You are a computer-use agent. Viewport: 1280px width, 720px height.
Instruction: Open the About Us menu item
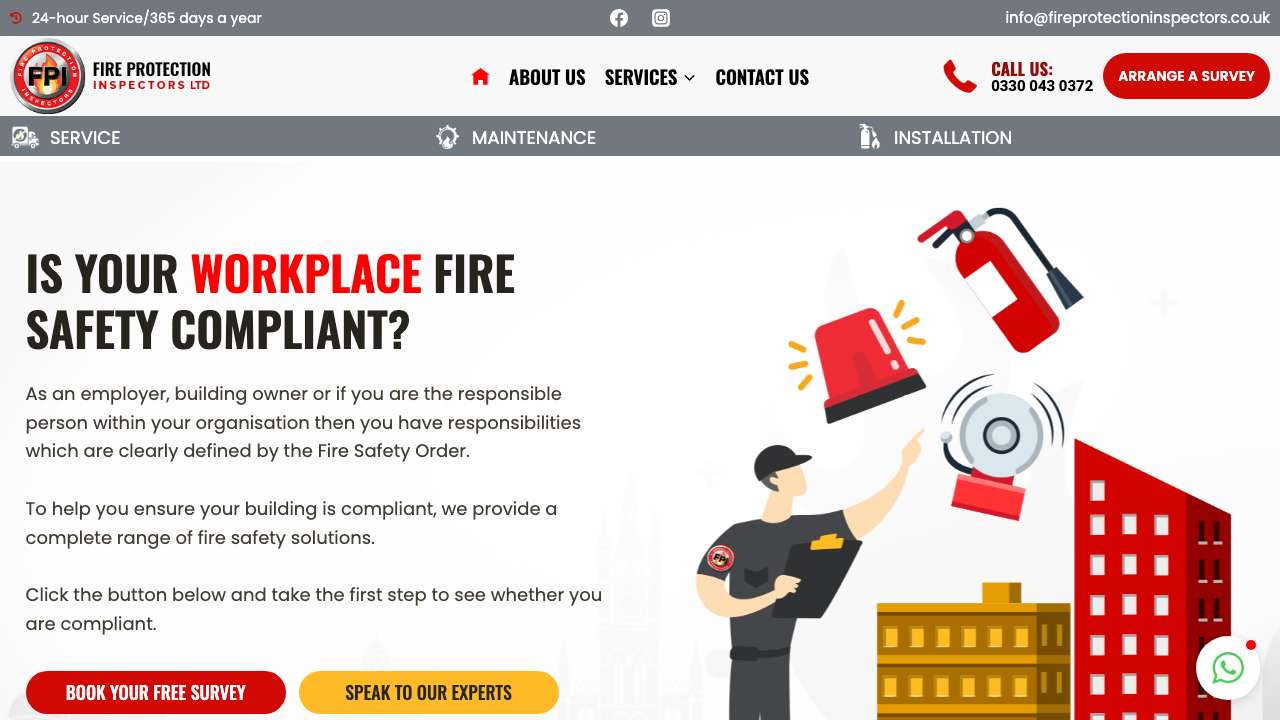pyautogui.click(x=547, y=77)
